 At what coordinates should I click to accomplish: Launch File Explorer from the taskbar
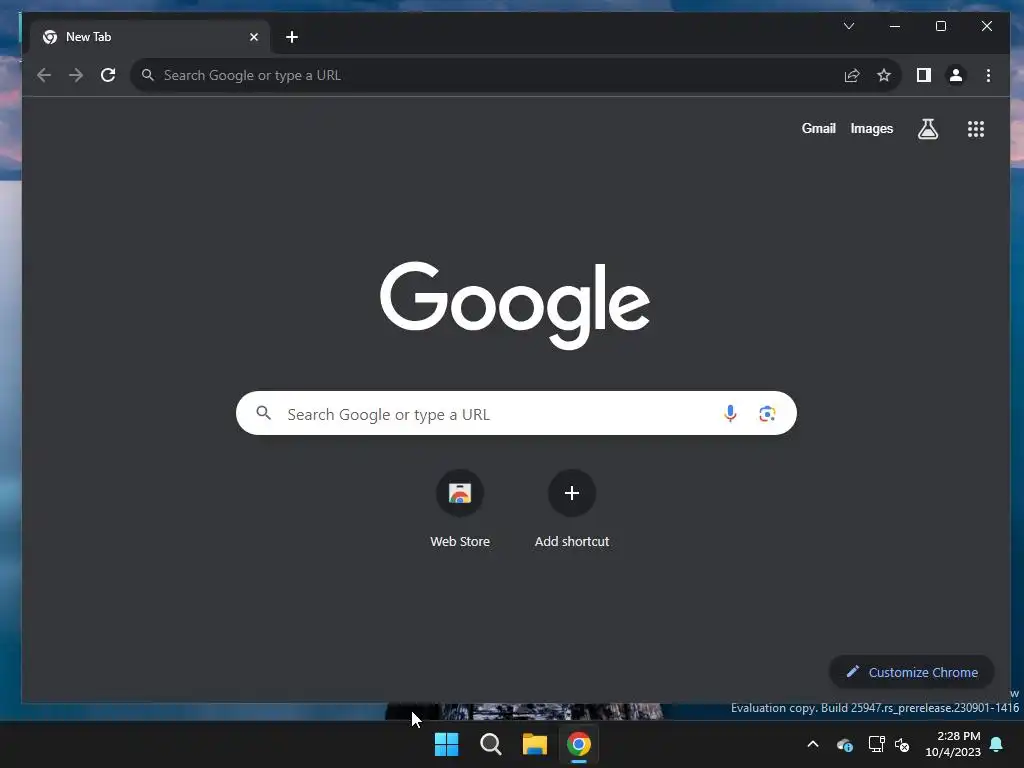tap(534, 744)
